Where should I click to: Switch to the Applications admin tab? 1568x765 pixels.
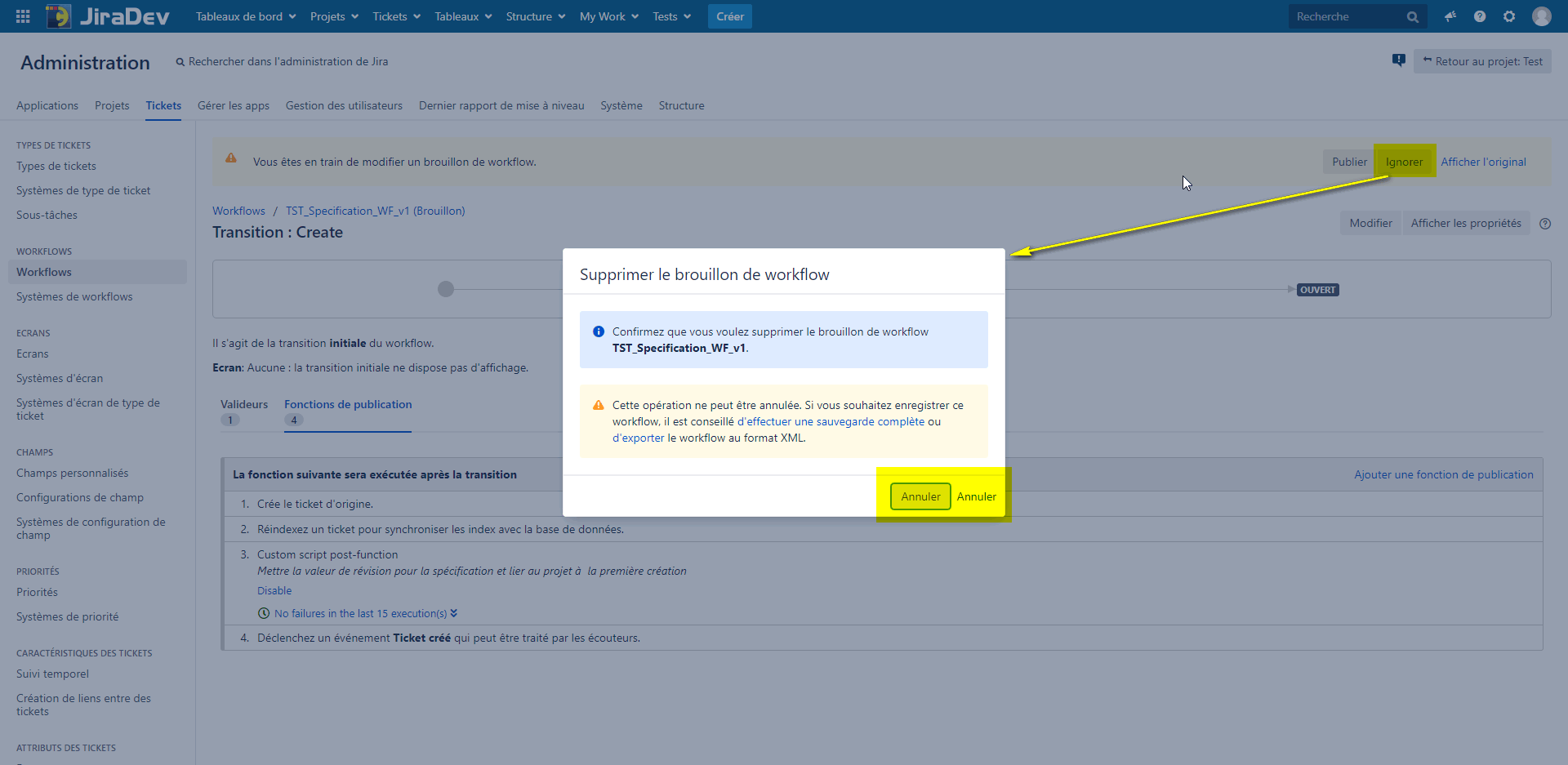tap(47, 105)
